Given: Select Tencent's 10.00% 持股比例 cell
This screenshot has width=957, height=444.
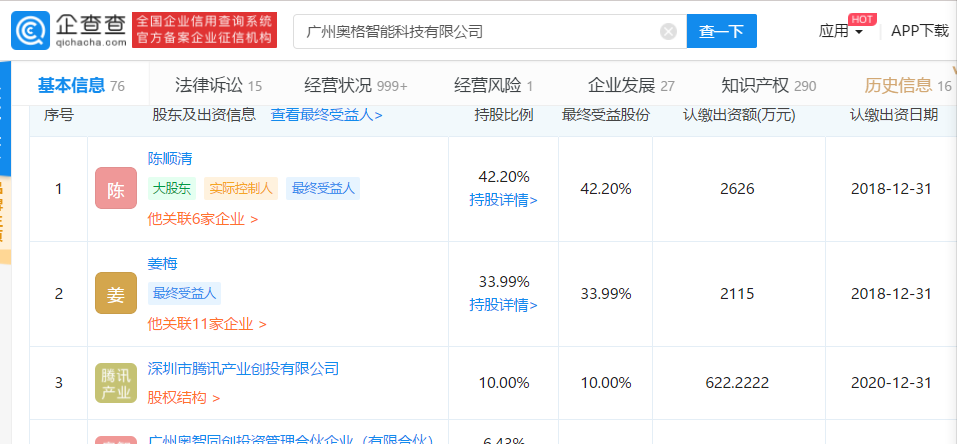Looking at the screenshot, I should click(x=504, y=383).
